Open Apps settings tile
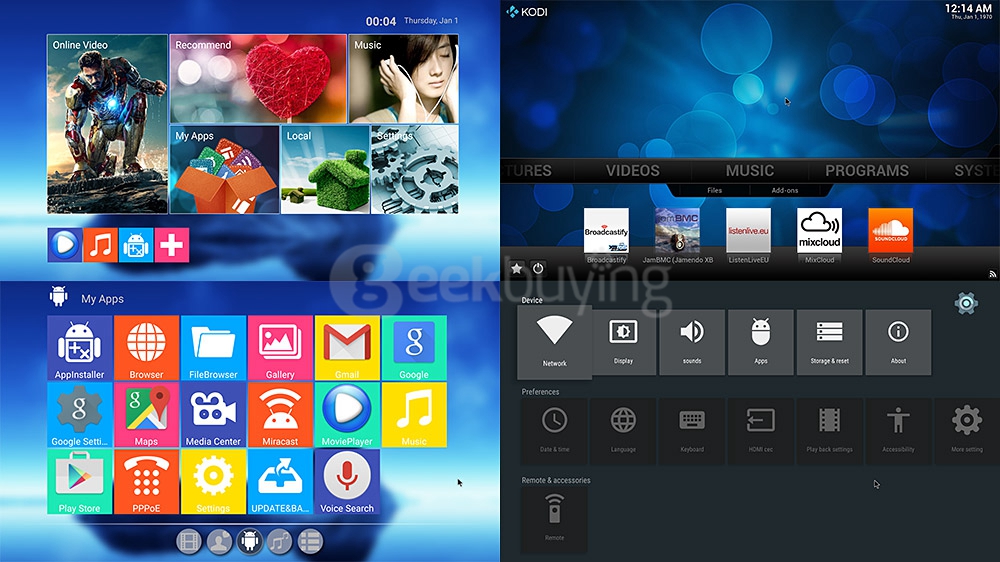Screen dimensions: 1000x562 click(x=761, y=343)
